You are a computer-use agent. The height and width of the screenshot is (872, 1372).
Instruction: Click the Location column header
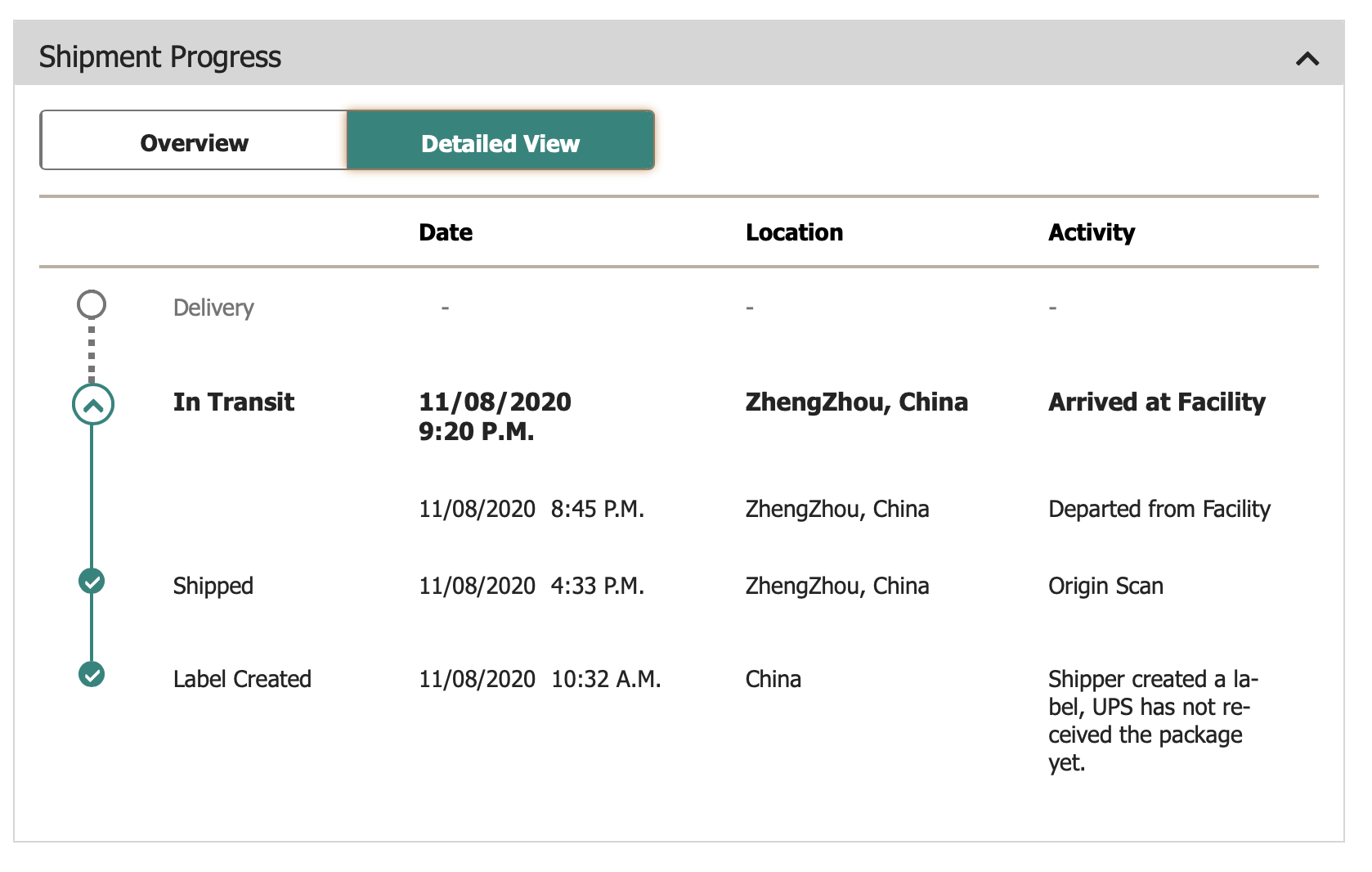[794, 232]
